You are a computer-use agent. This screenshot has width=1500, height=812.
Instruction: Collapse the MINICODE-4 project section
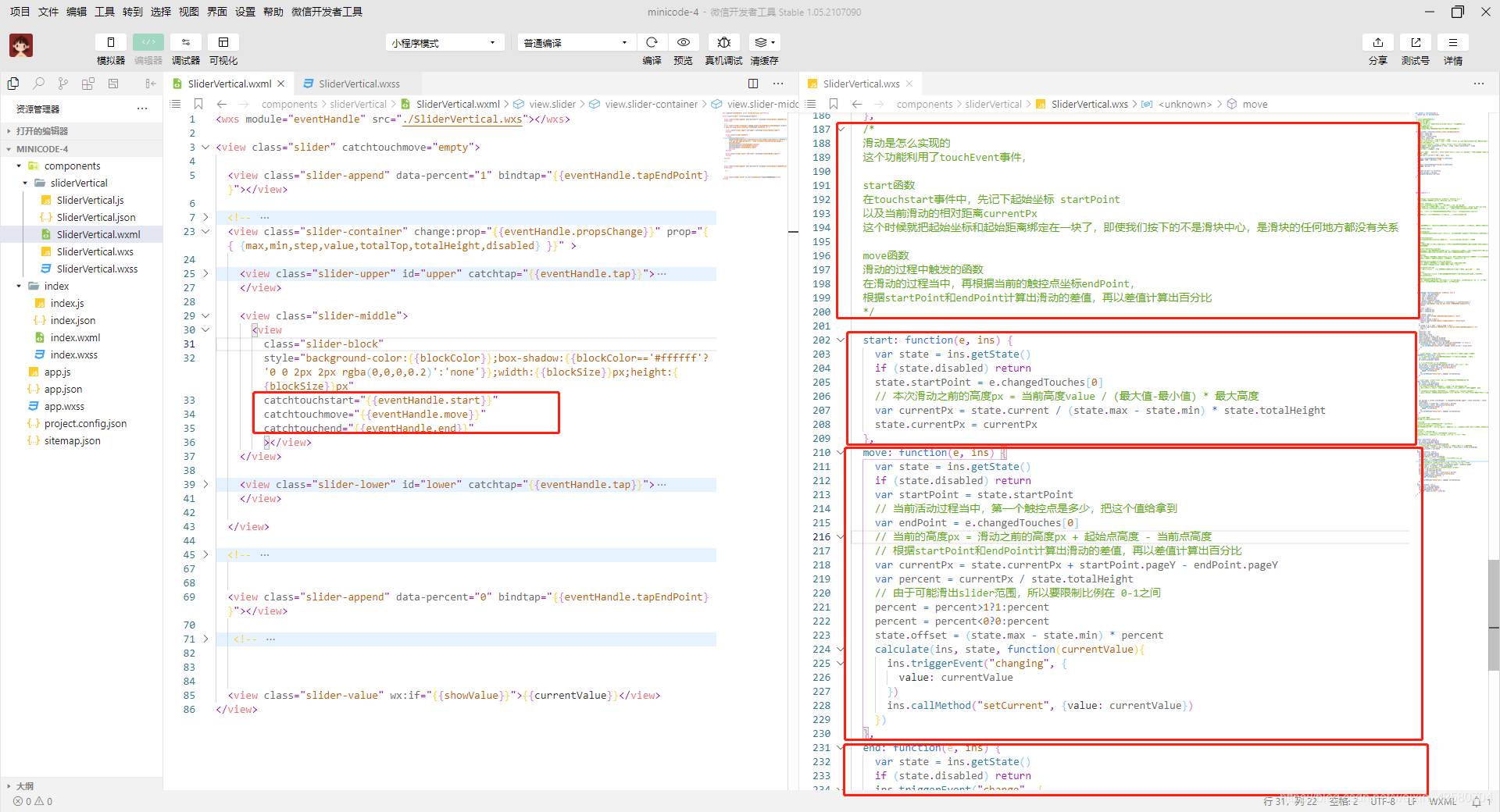(81, 148)
